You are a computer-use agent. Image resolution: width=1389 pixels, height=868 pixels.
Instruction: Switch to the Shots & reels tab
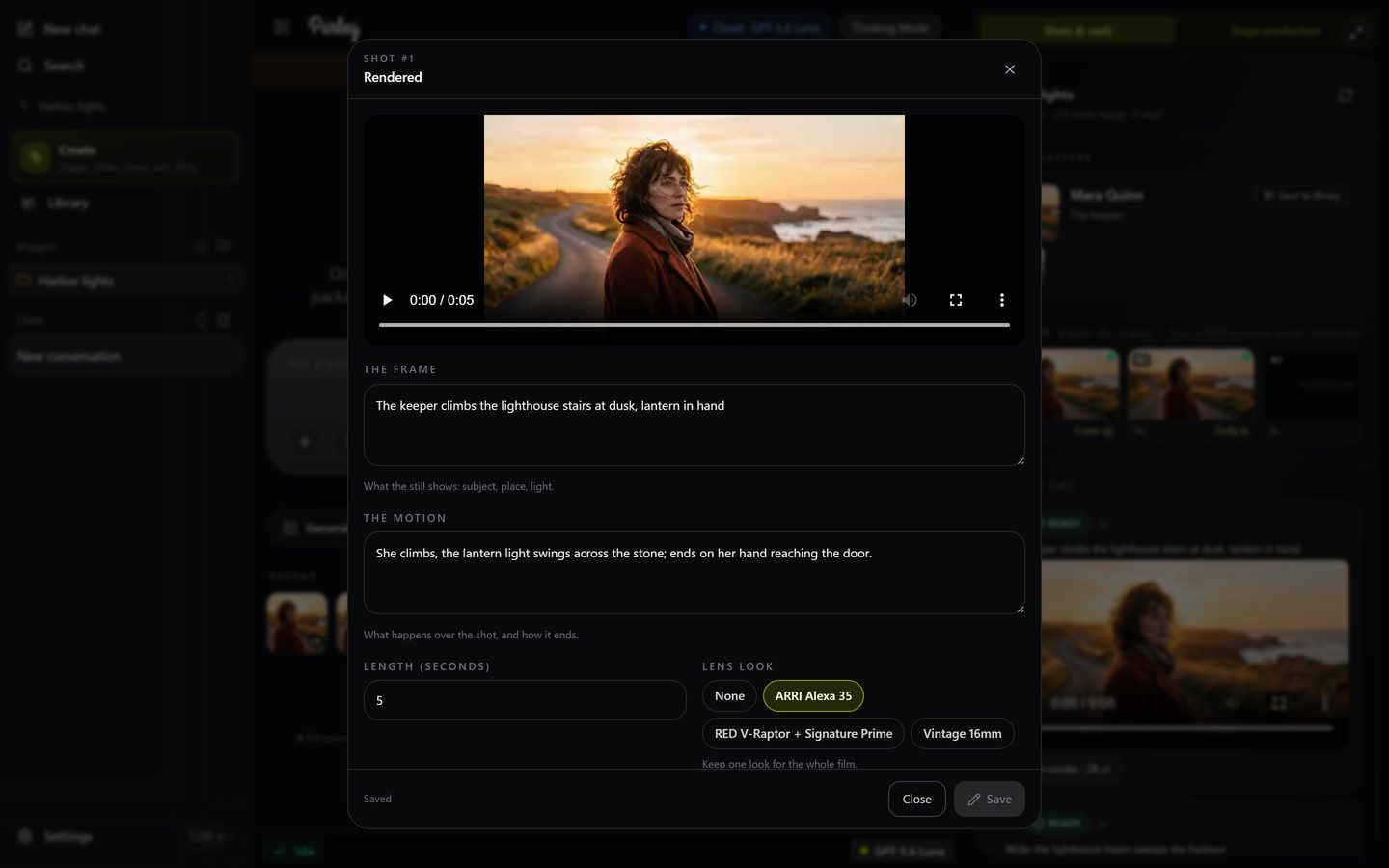pos(1077,31)
